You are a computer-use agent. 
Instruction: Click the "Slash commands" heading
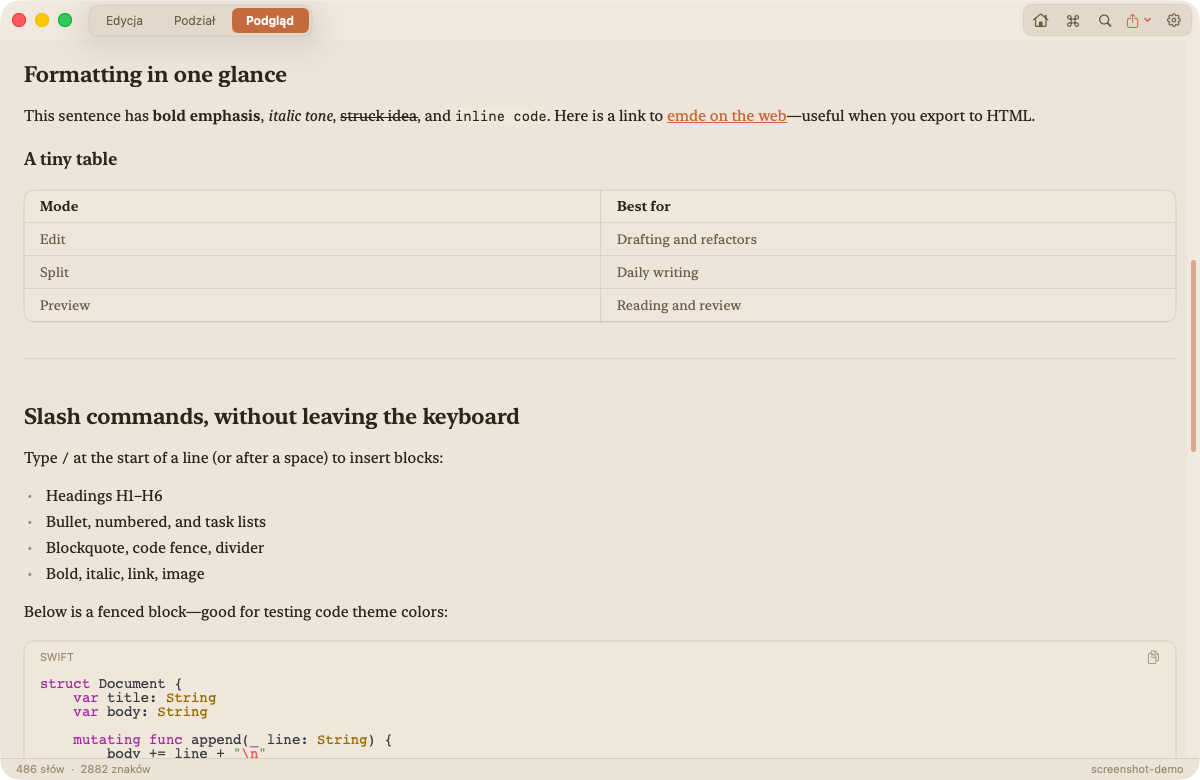pos(272,416)
